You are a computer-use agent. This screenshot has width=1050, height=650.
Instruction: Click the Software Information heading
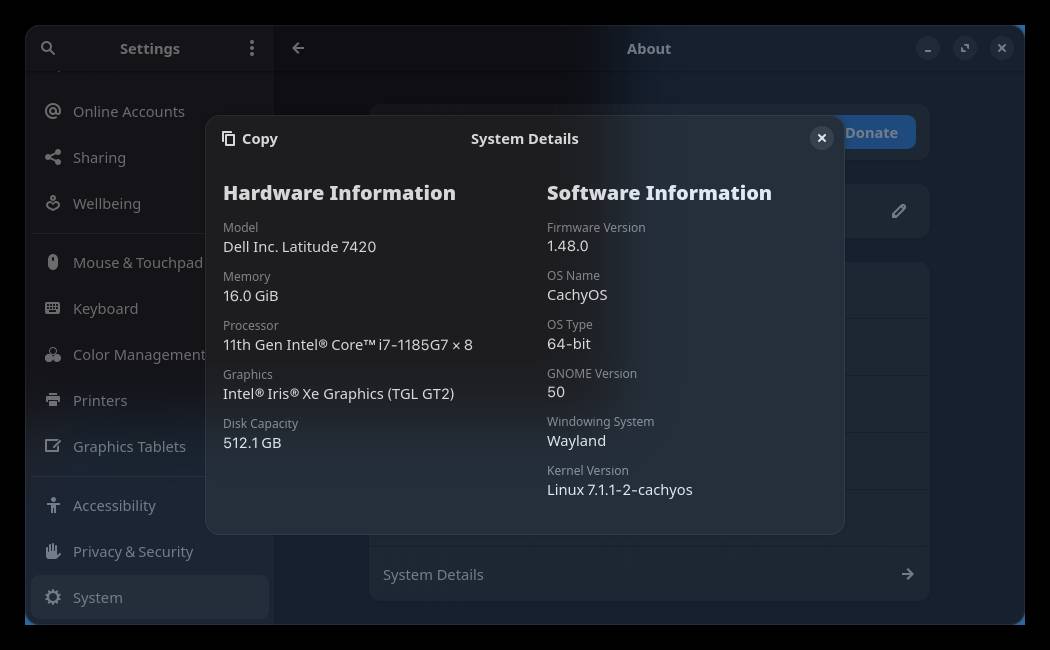tap(659, 193)
